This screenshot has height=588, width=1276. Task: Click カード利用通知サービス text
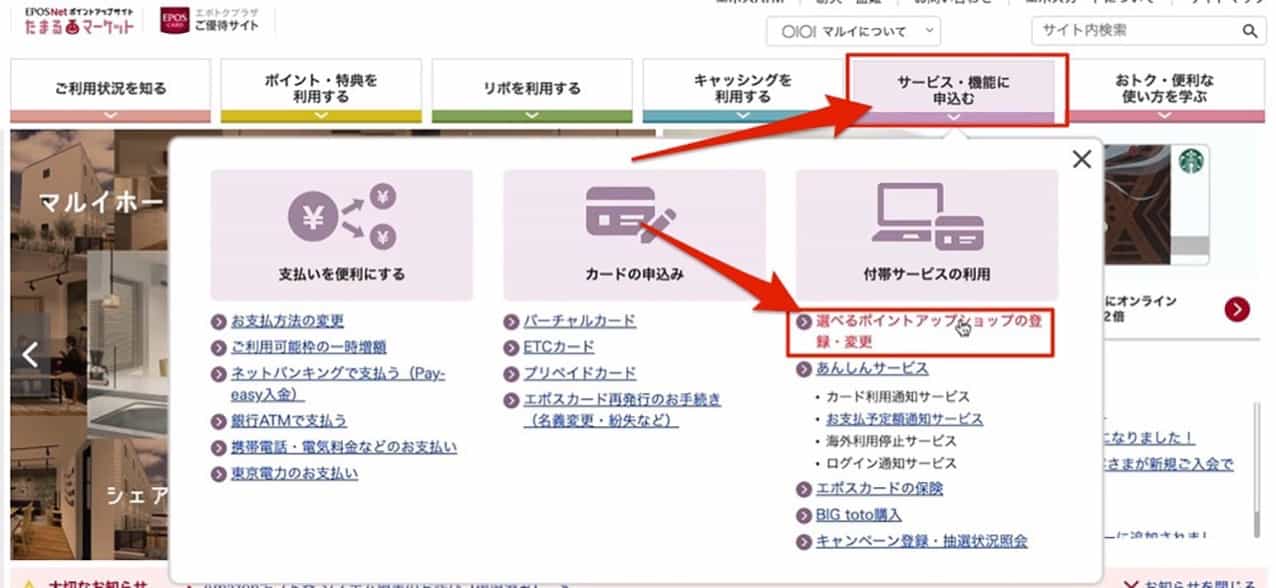(x=897, y=397)
